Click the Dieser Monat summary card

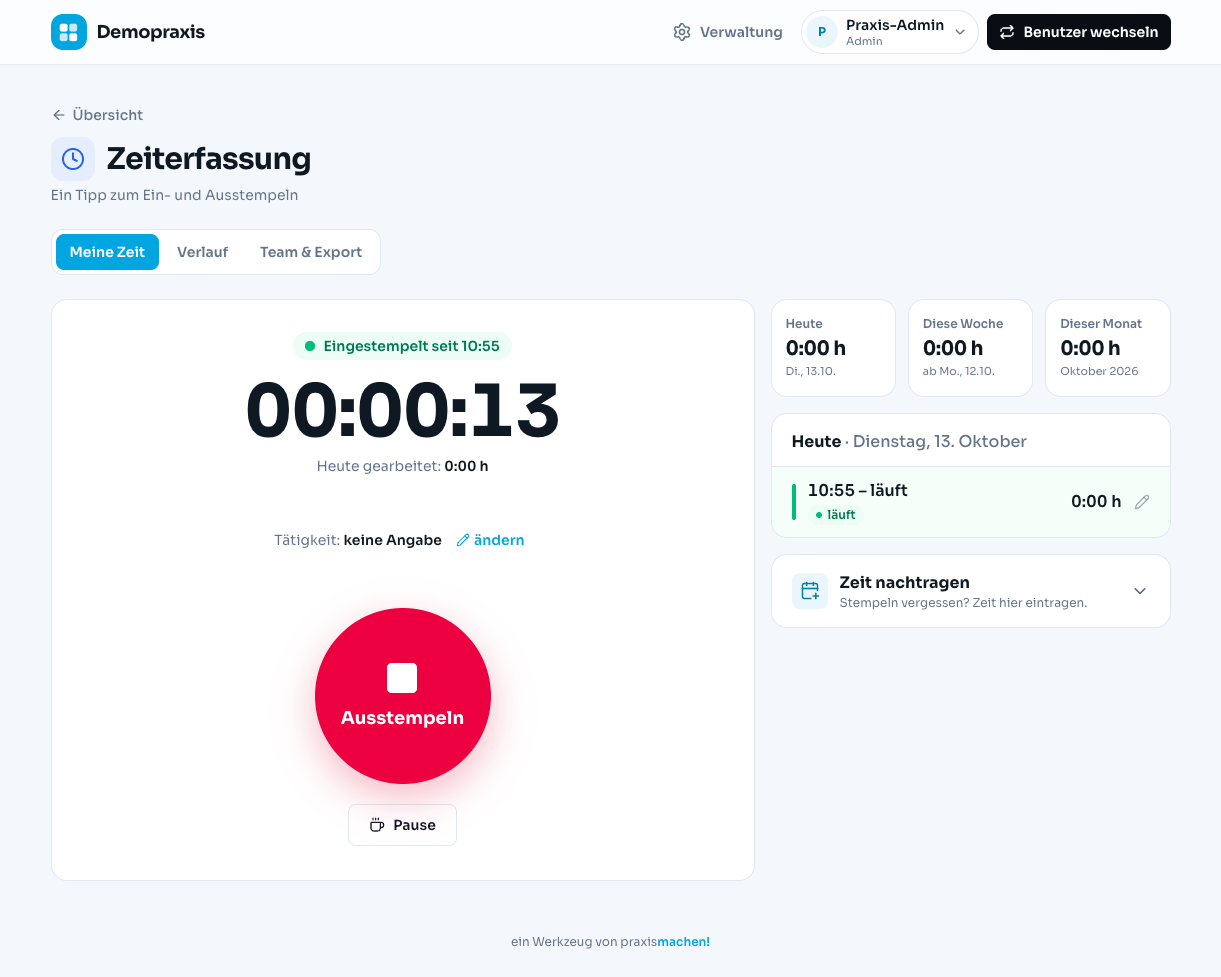pyautogui.click(x=1108, y=348)
